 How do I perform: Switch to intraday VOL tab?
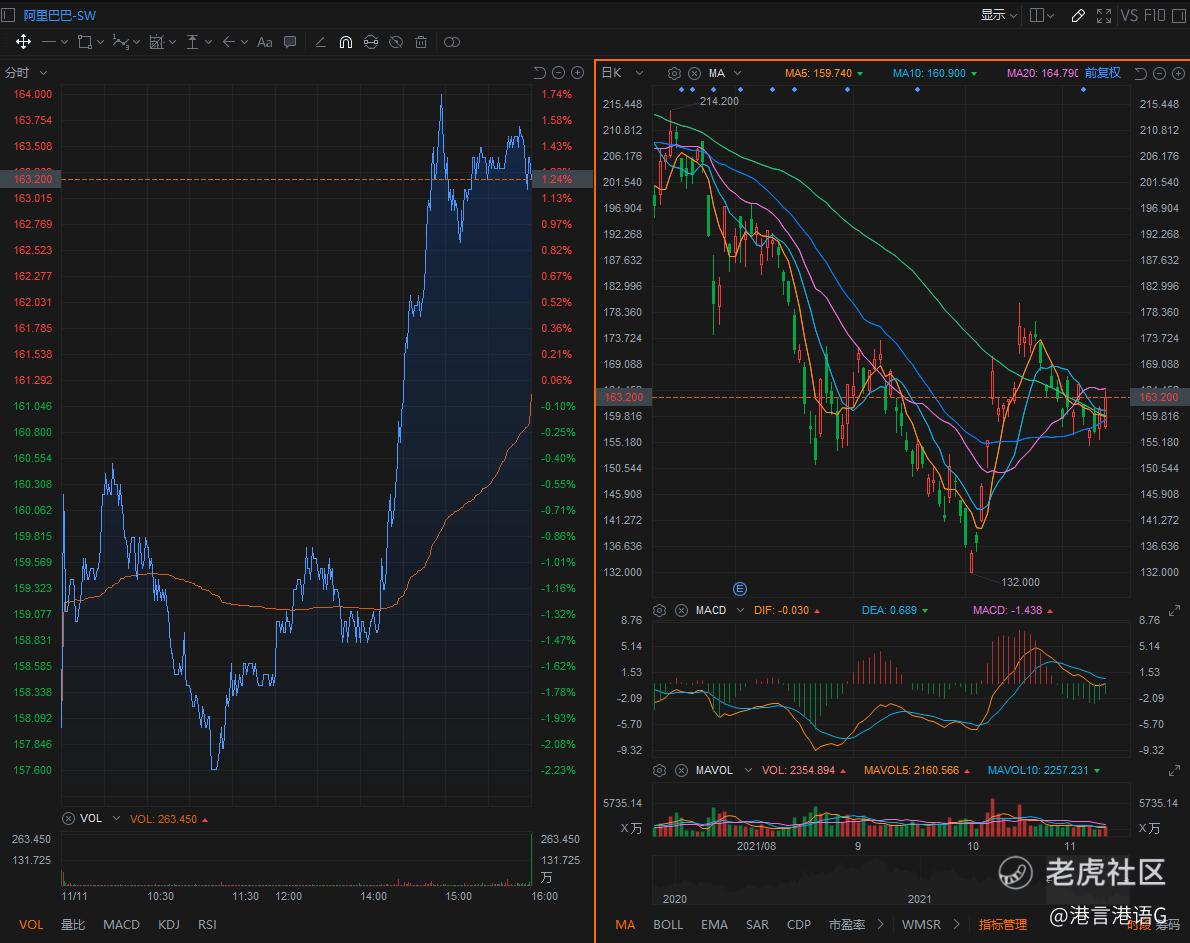pos(31,925)
